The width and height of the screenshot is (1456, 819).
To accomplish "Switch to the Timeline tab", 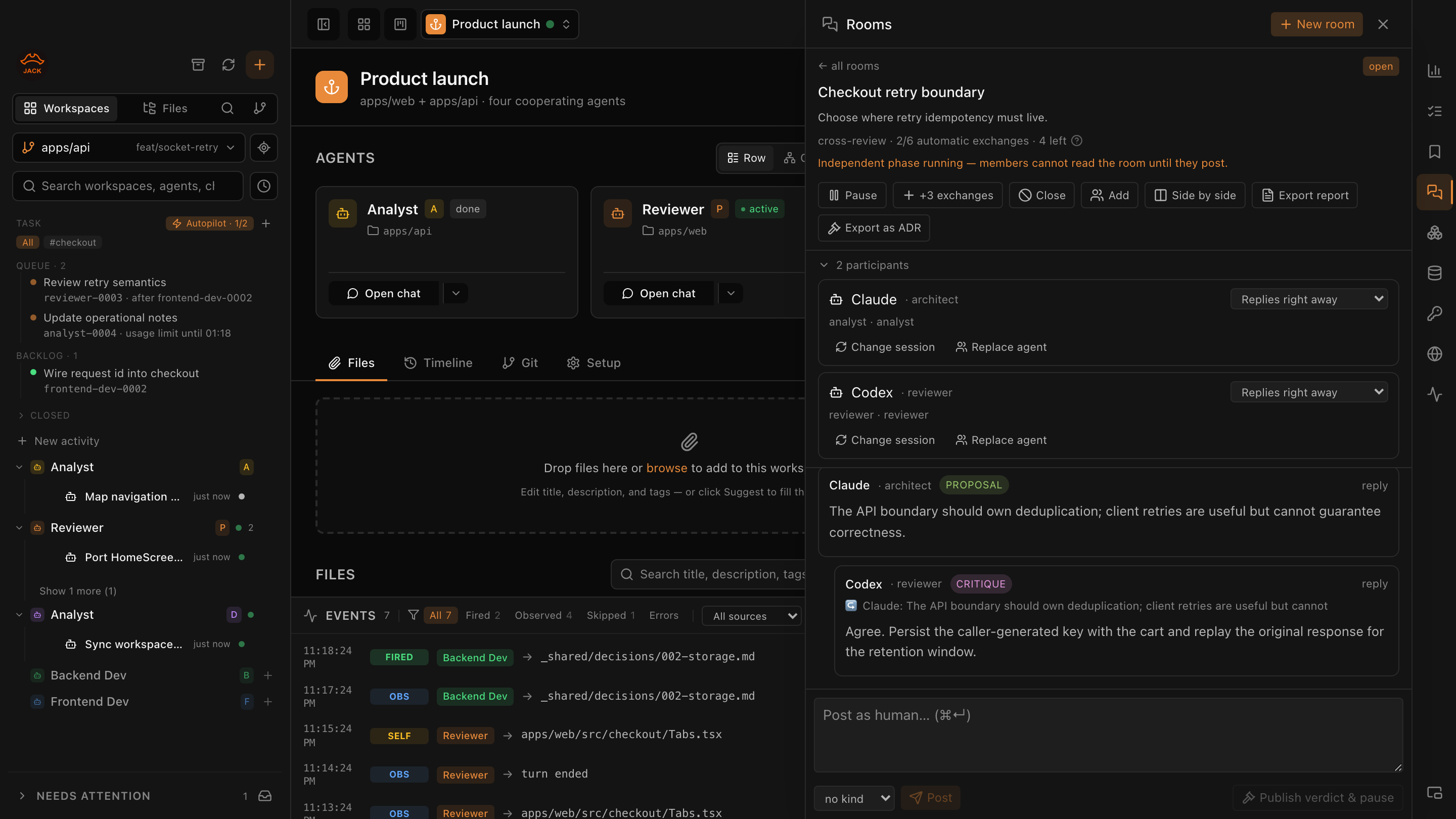I will [x=438, y=363].
